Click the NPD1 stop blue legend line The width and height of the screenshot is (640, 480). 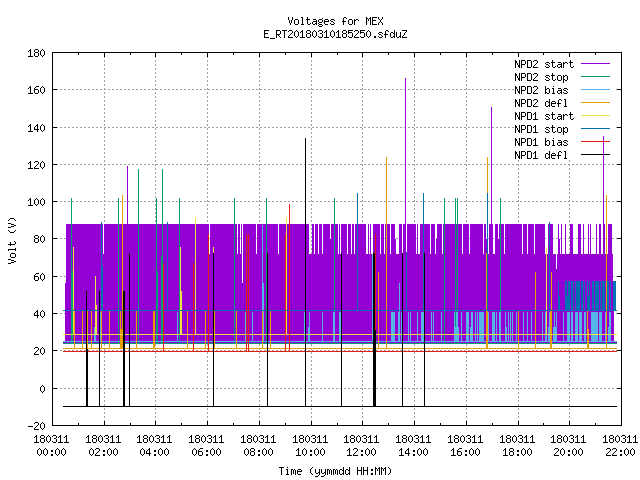point(595,129)
